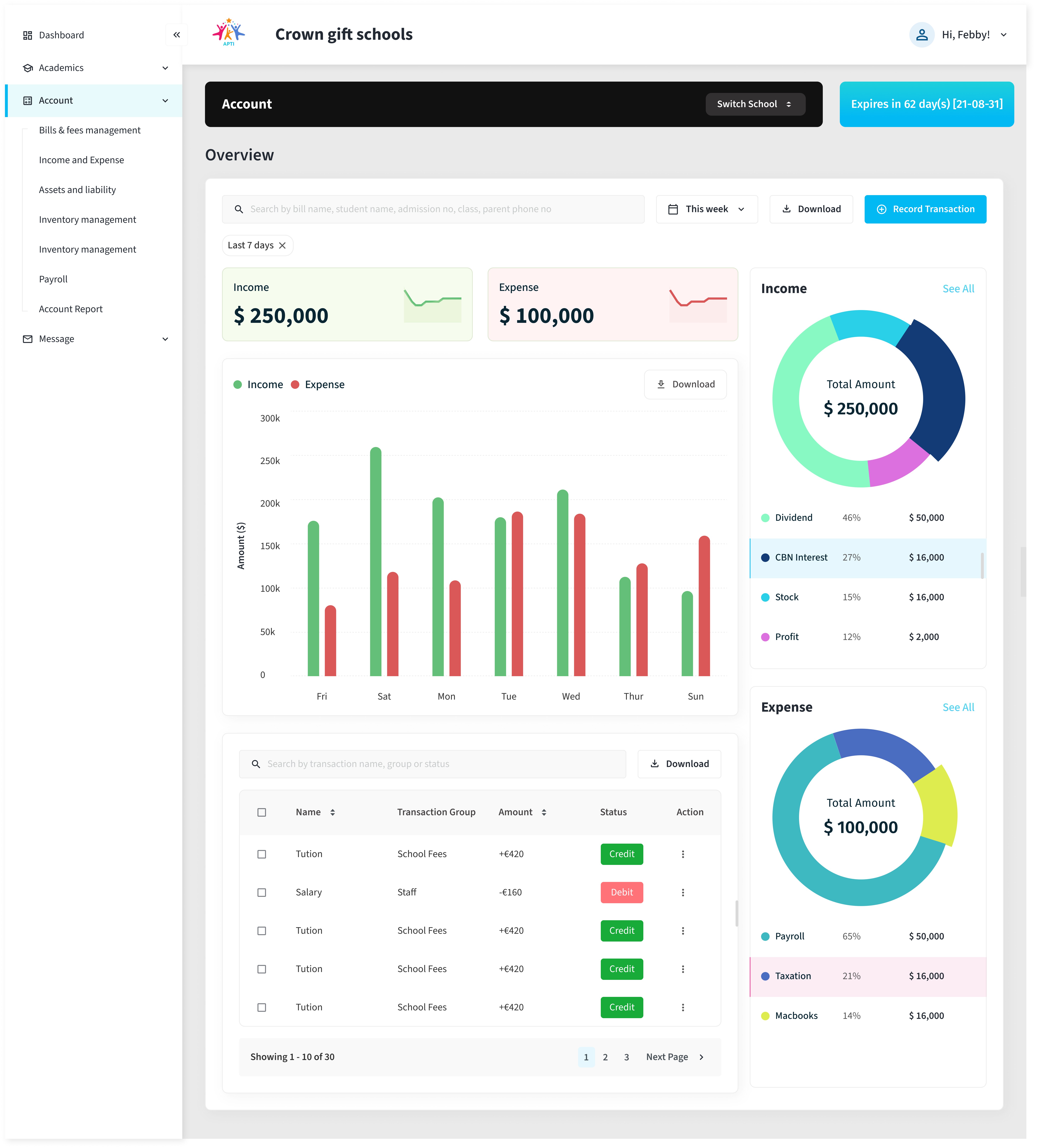Go to Payroll in sidebar
The height and width of the screenshot is (1148, 1037).
pyautogui.click(x=53, y=279)
